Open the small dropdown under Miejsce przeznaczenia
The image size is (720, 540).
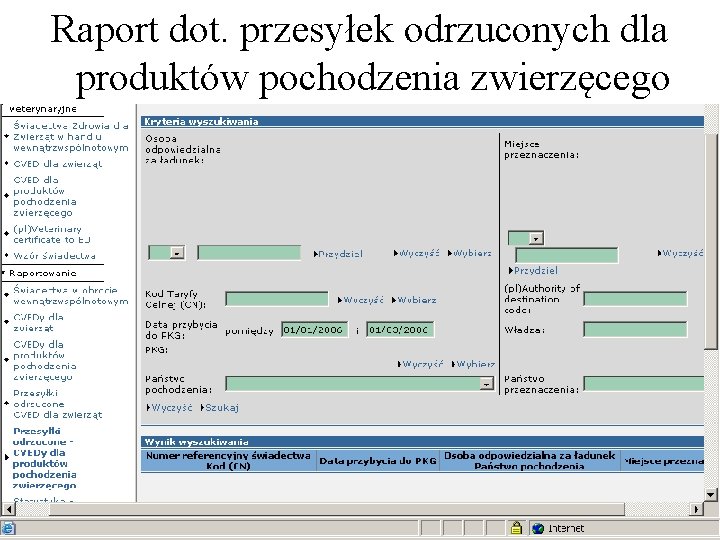click(x=536, y=238)
